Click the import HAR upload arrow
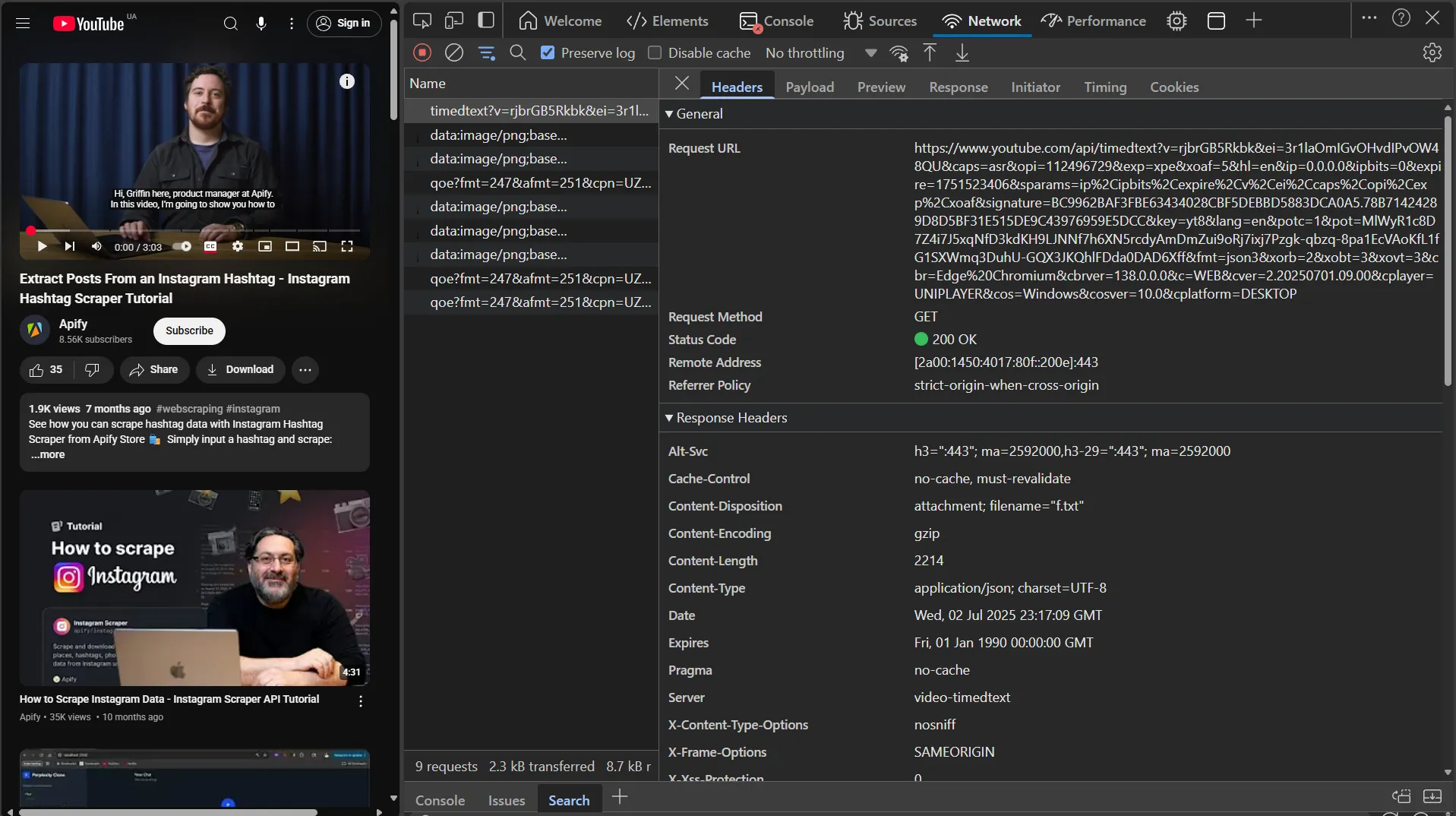Viewport: 1456px width, 816px height. pos(930,52)
